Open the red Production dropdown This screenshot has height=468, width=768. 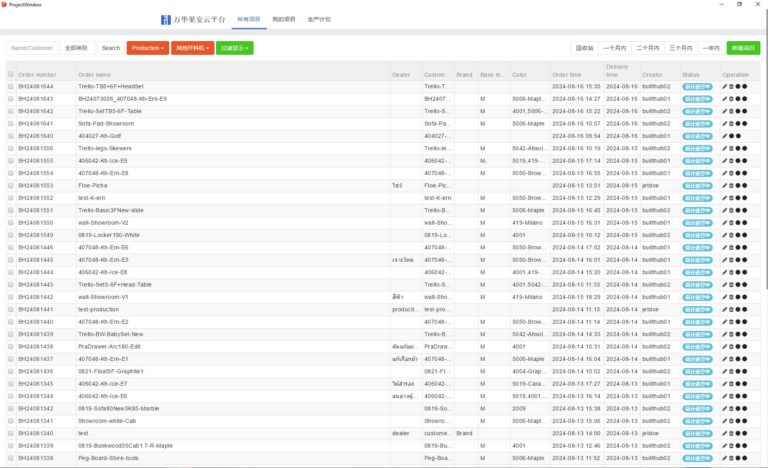tap(147, 48)
